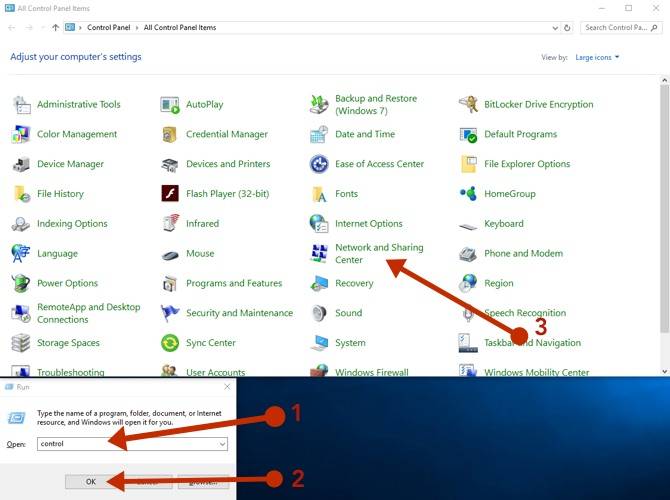670x500 pixels.
Task: Open the Mouse icon
Action: click(170, 255)
